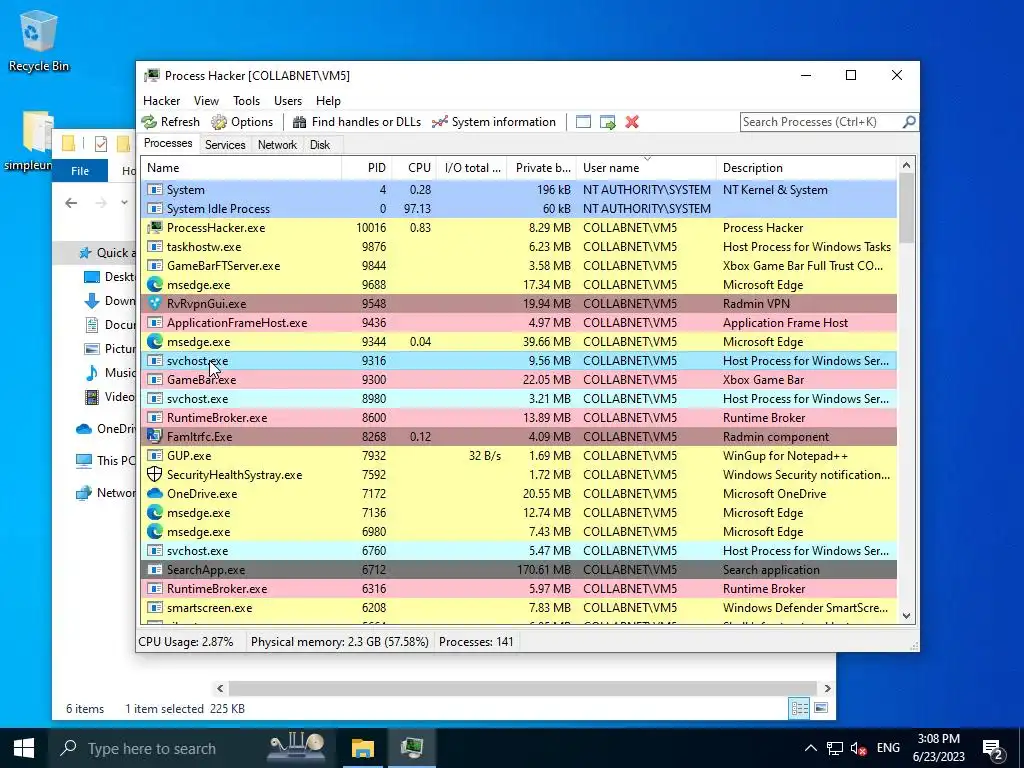Screen dimensions: 1024x768
Task: Open the Help menu
Action: (x=328, y=101)
